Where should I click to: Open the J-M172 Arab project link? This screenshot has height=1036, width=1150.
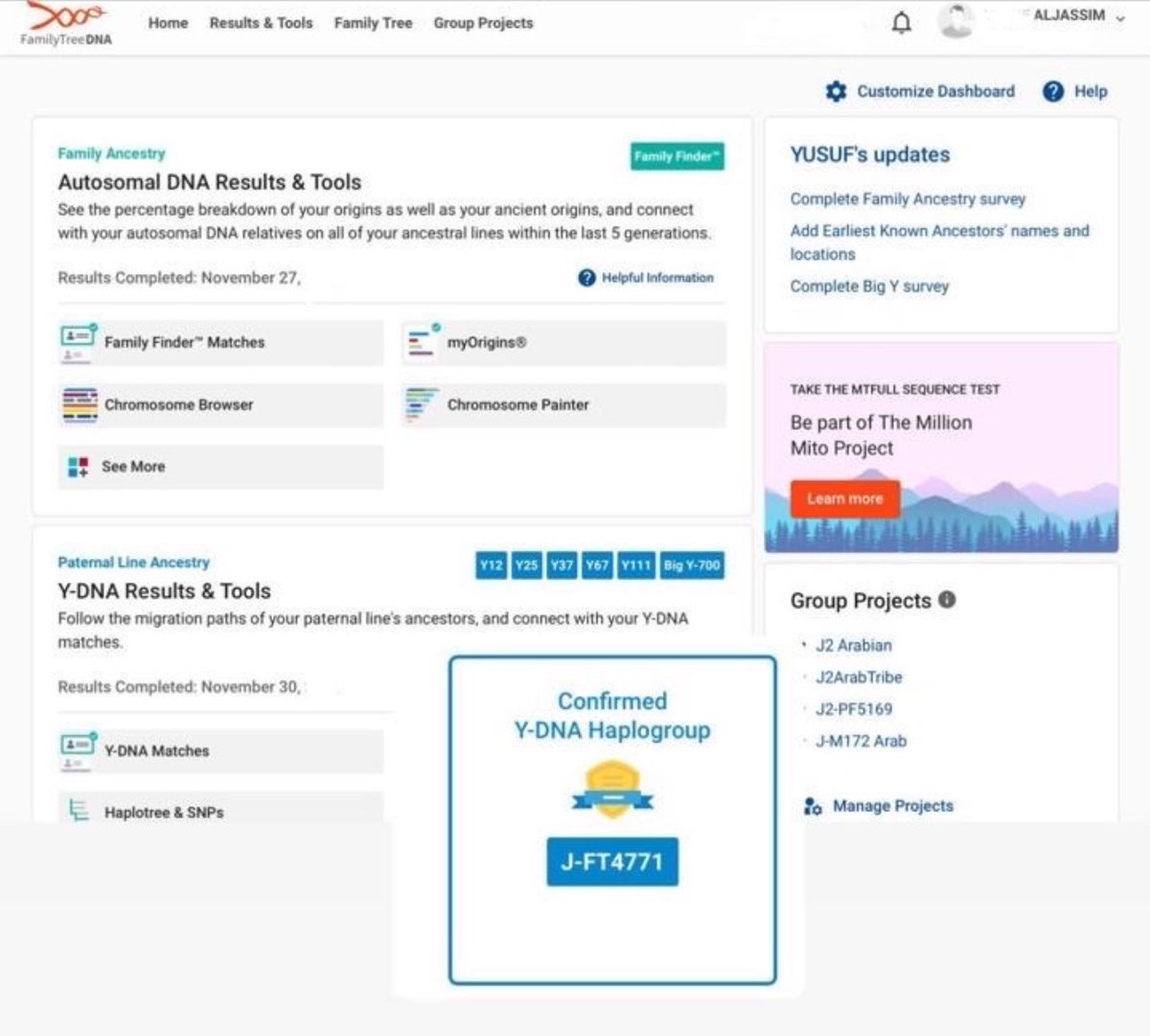[861, 741]
